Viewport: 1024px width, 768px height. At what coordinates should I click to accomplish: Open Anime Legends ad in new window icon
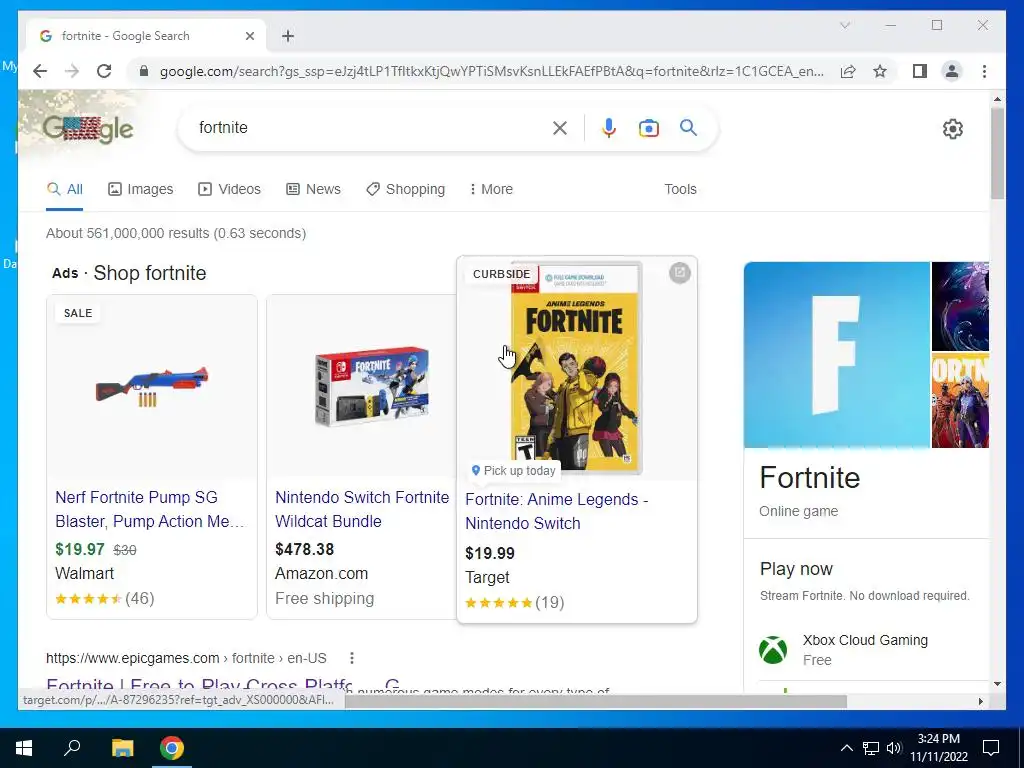680,273
